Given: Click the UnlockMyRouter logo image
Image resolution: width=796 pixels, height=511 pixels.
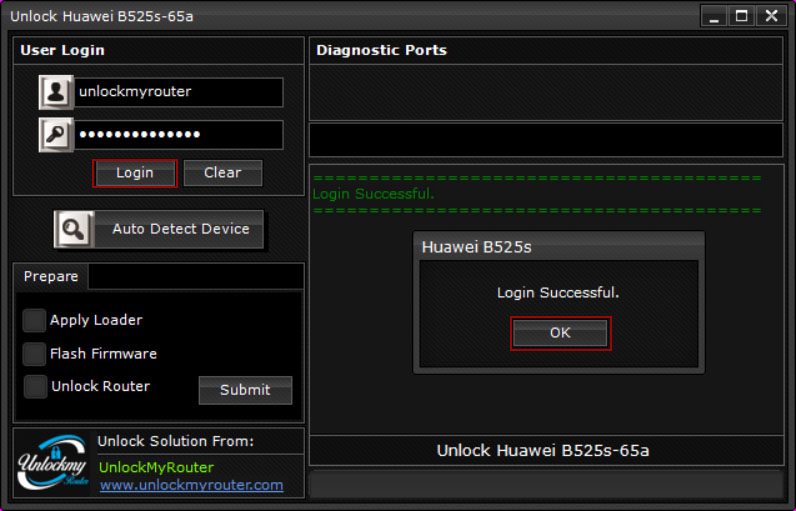Looking at the screenshot, I should (x=53, y=463).
